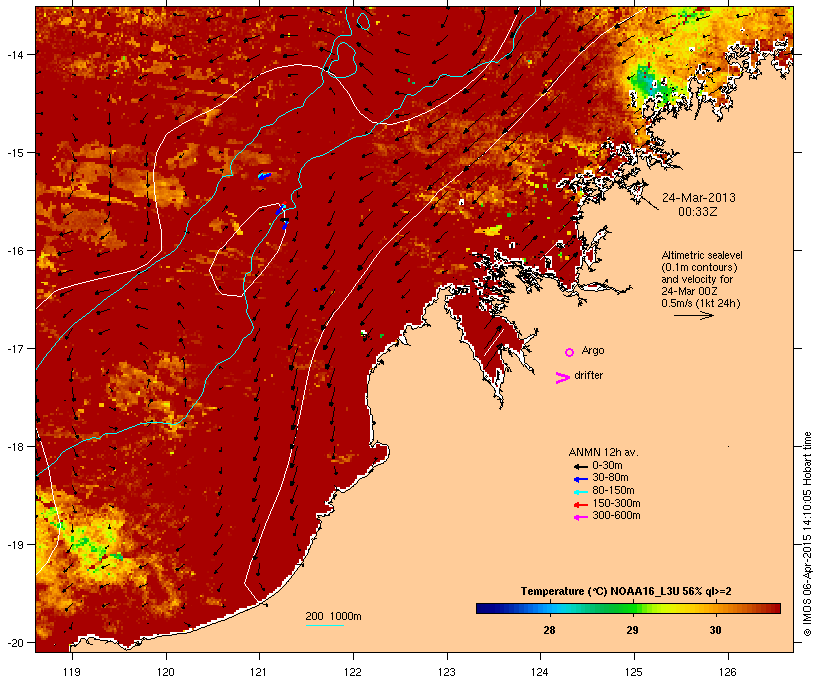Click the 0-30m depth label
Viewport: 820px width, 680px height.
point(607,465)
